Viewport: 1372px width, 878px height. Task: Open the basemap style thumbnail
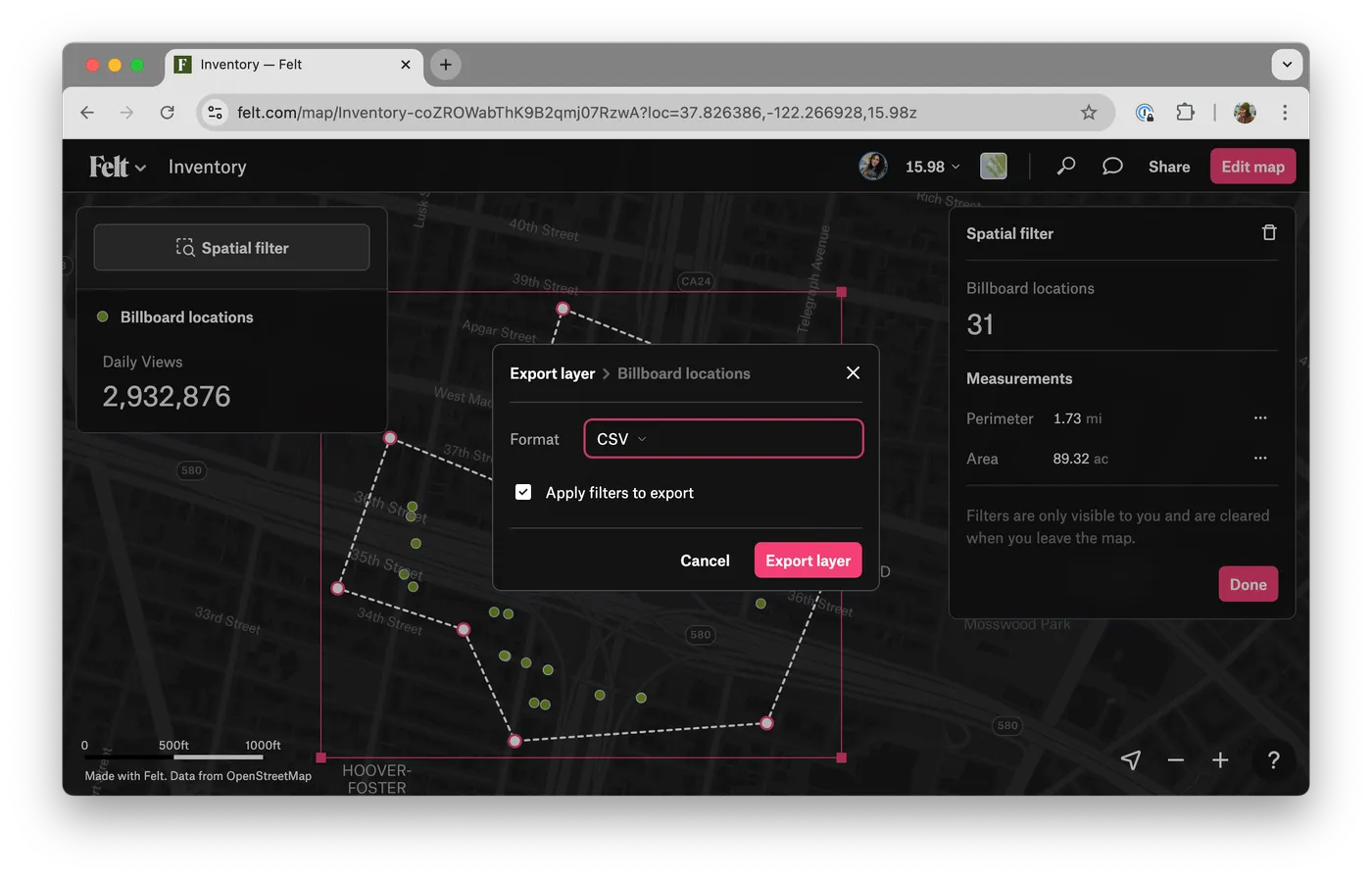pos(994,167)
